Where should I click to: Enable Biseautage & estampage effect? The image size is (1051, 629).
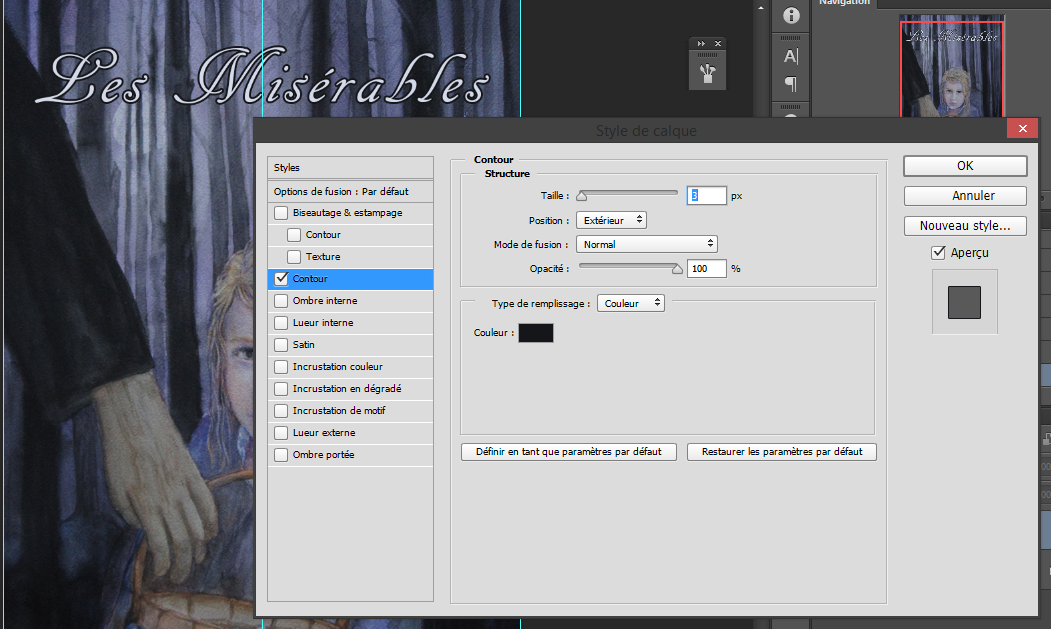(x=281, y=213)
